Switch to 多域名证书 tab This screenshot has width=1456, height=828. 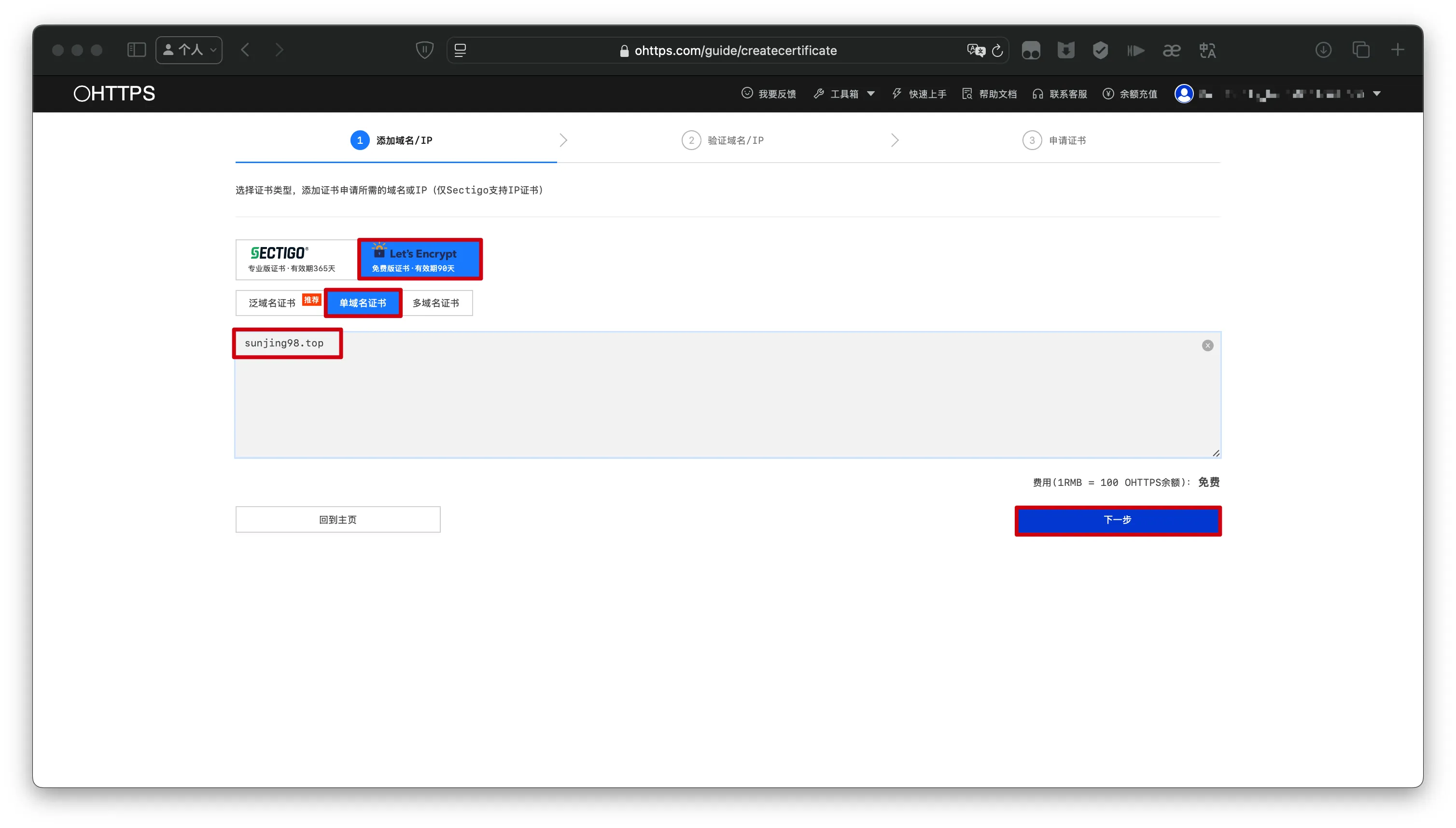pyautogui.click(x=436, y=303)
